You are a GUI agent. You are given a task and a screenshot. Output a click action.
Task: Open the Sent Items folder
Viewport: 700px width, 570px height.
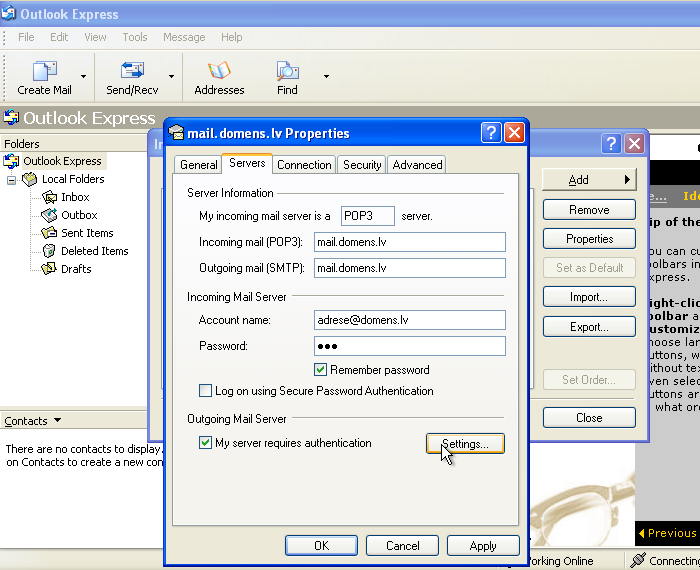point(86,233)
